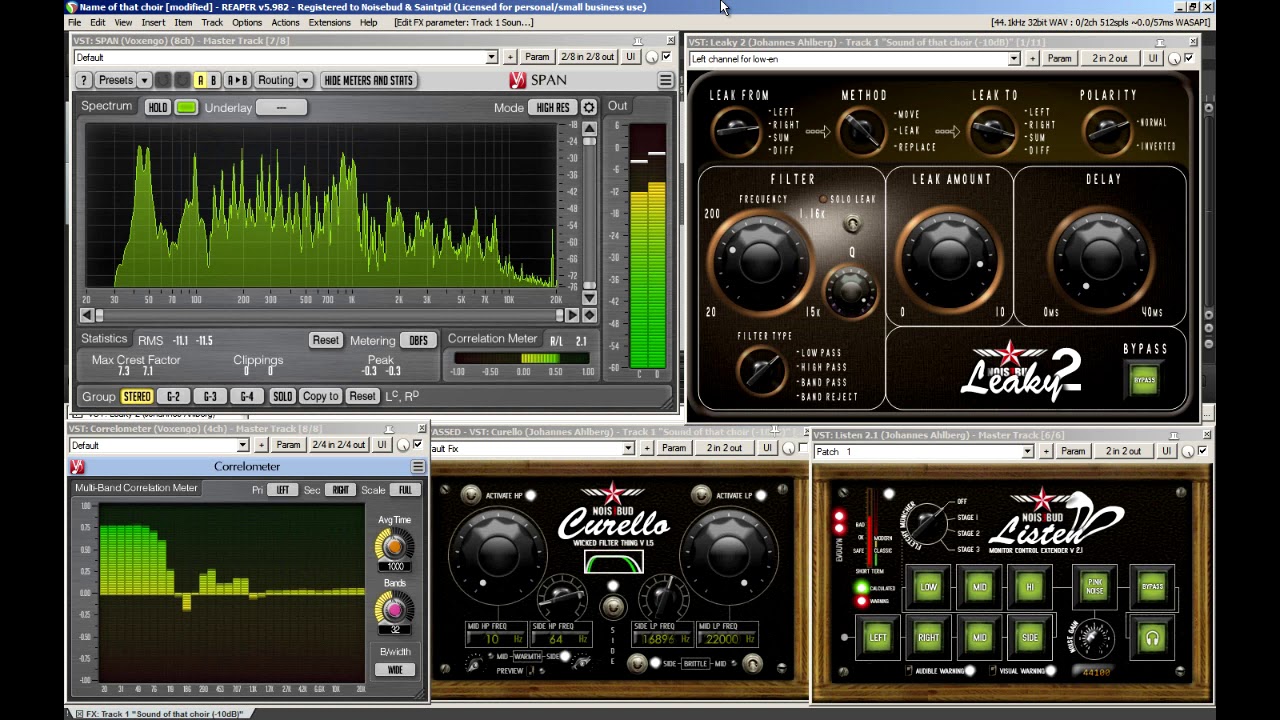Open the REAPER Track menu
1280x720 pixels.
click(212, 22)
